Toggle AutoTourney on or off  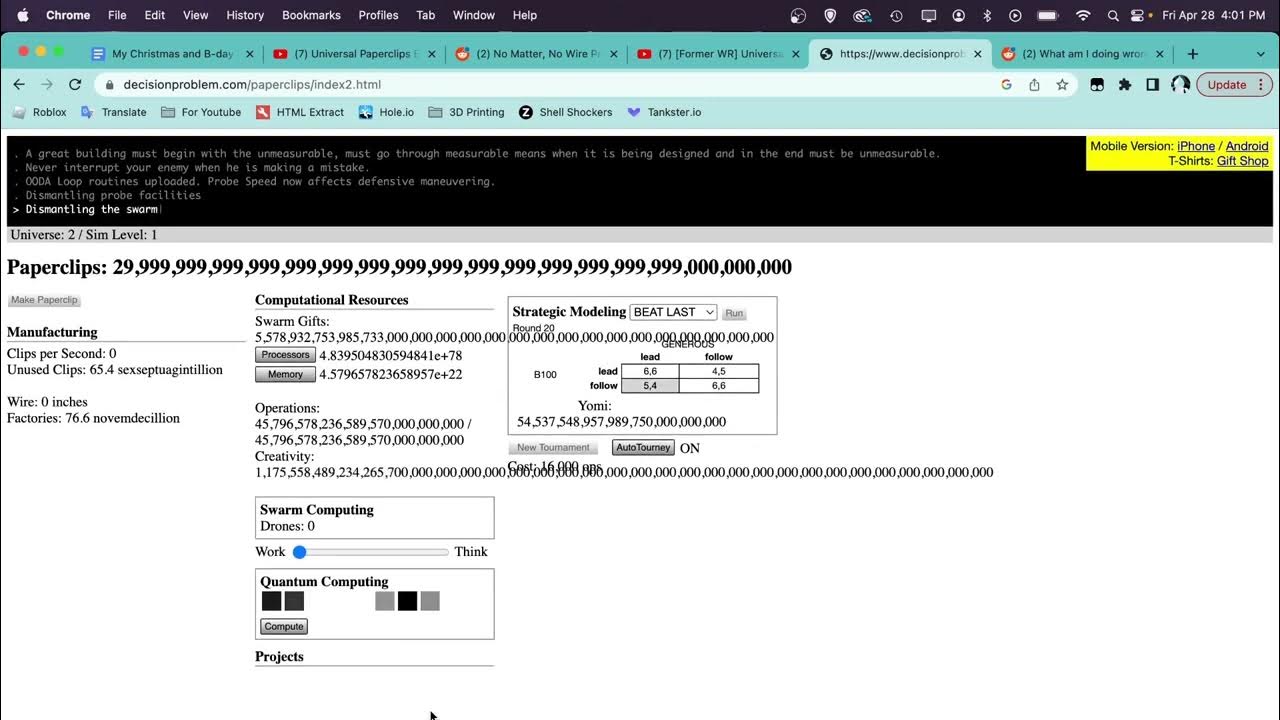point(643,448)
